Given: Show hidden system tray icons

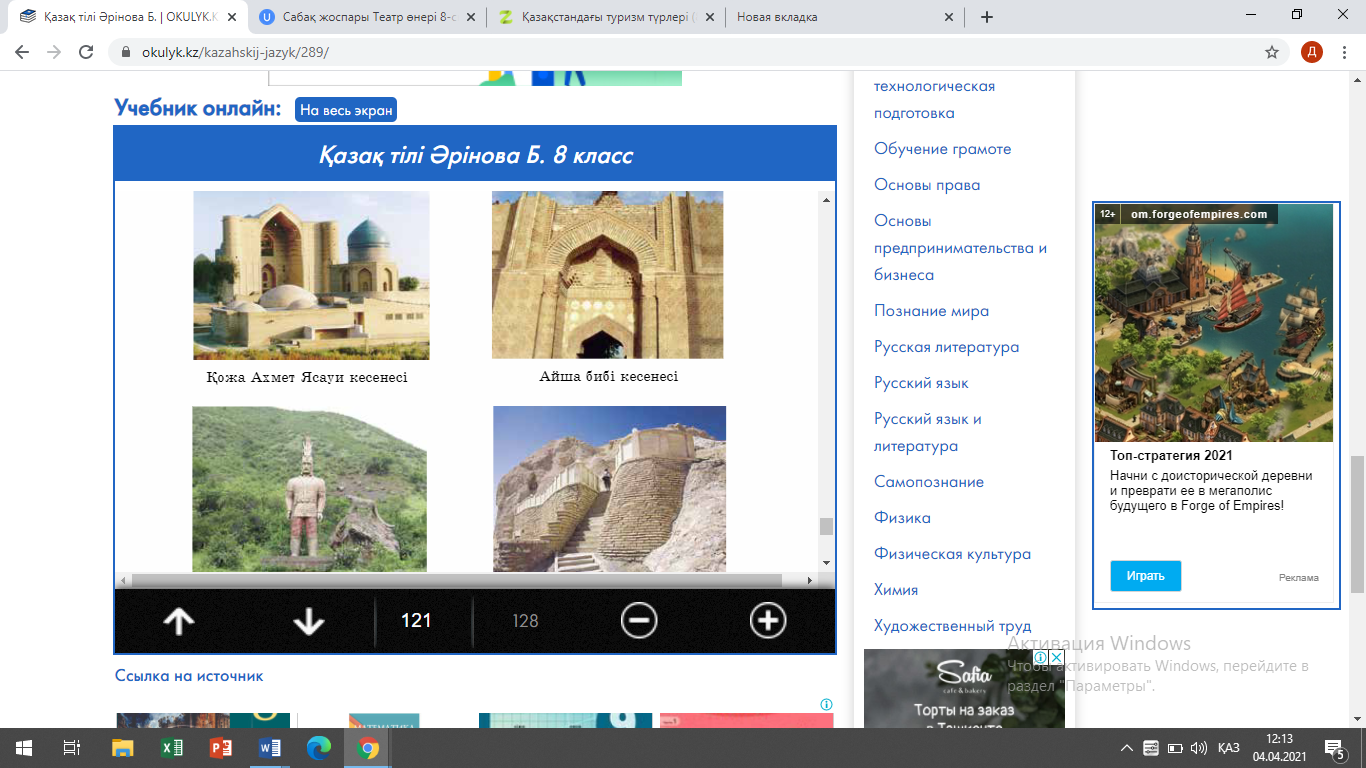Looking at the screenshot, I should tap(1127, 748).
